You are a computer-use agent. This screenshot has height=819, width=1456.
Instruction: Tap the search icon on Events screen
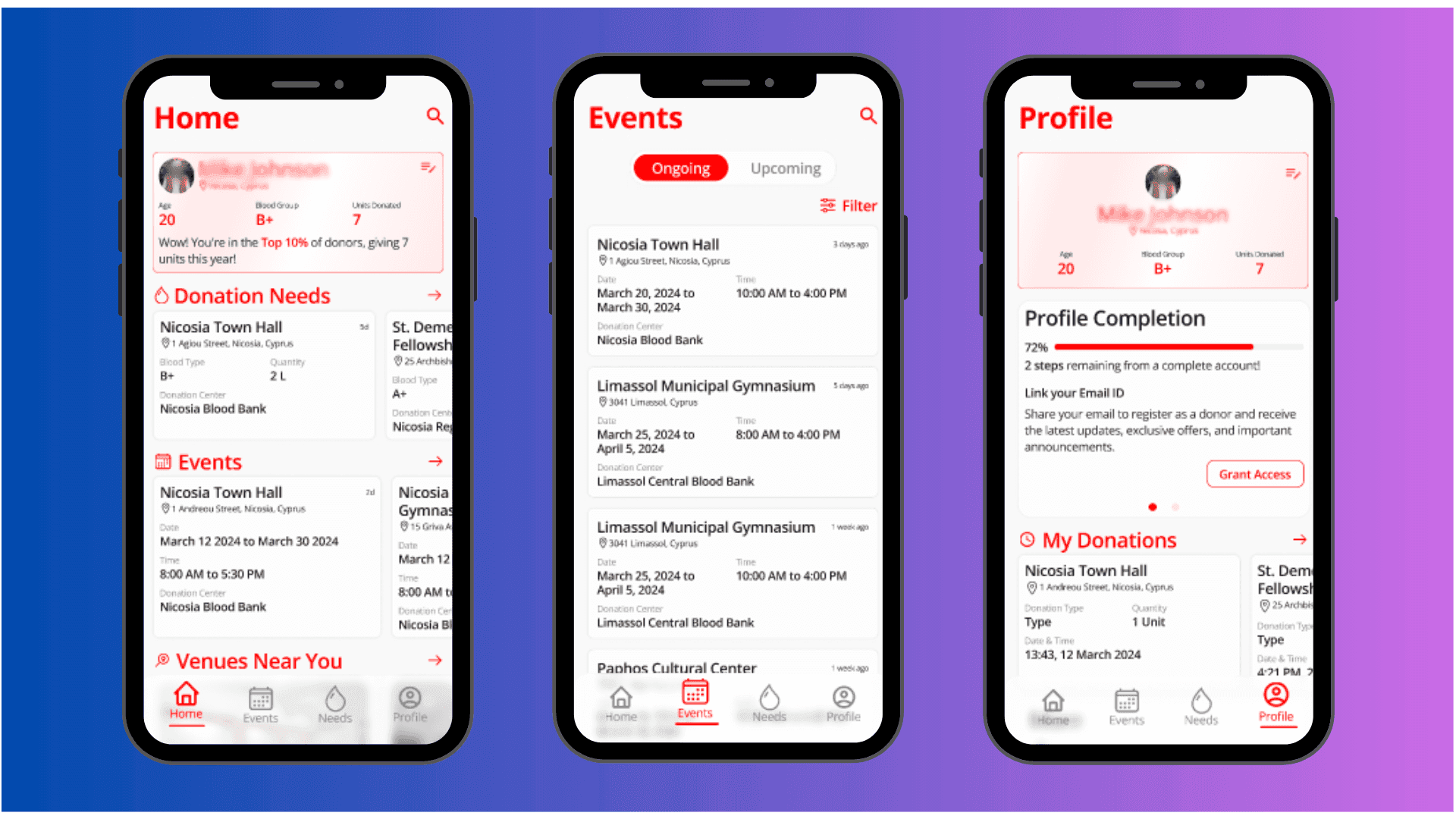click(x=868, y=117)
